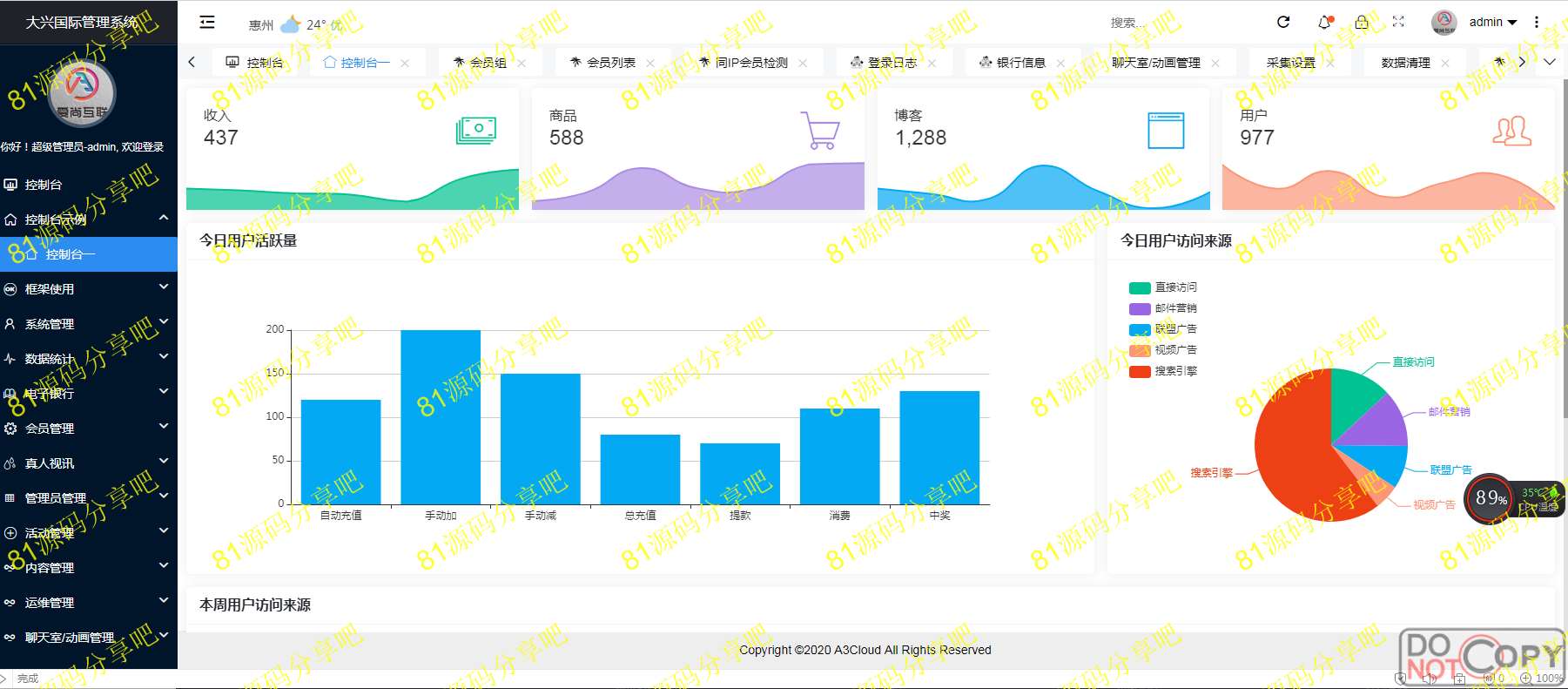Expand the 系统管理 sidebar menu
The width and height of the screenshot is (1568, 689).
tap(87, 324)
